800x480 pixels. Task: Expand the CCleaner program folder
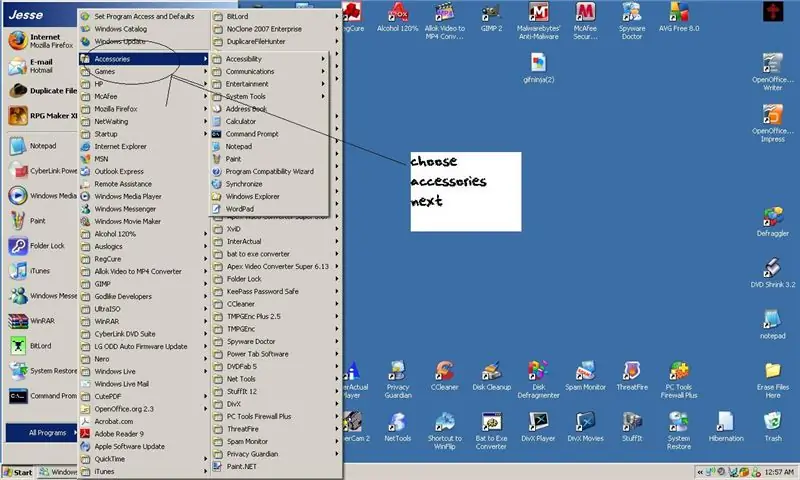(276, 304)
